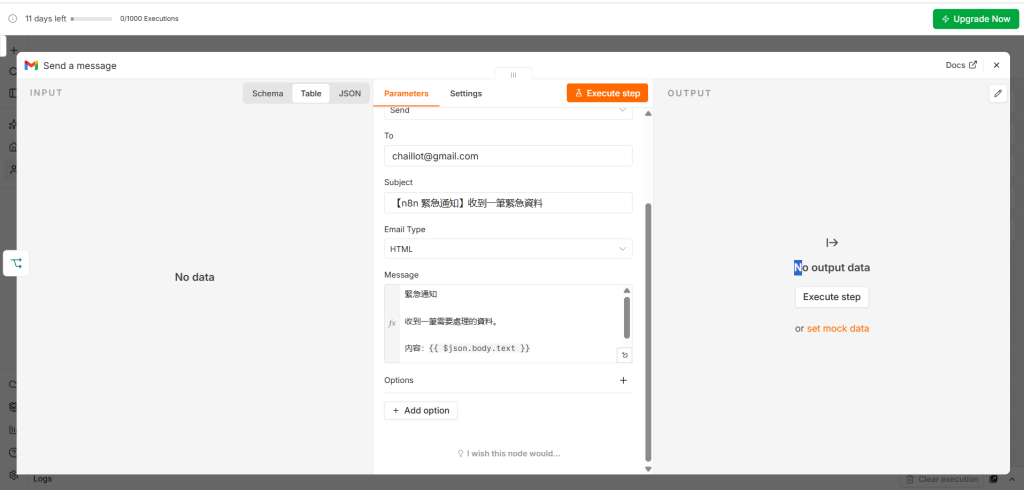Click the $json.body.text expression in Message
The width and height of the screenshot is (1024, 490).
479,349
